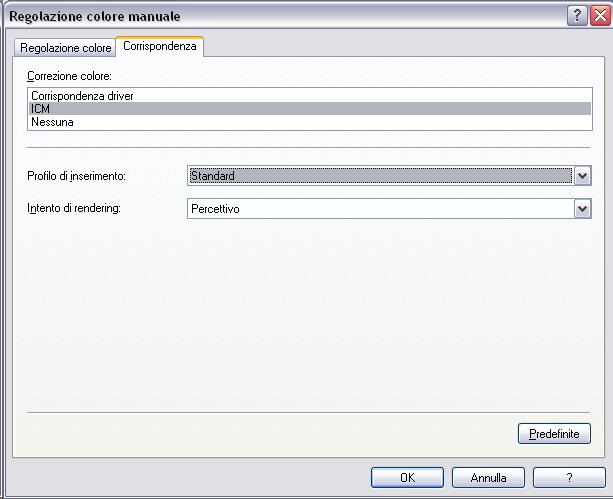Pick Nessuna in the Correzione colore list
This screenshot has height=499, width=613.
pyautogui.click(x=52, y=122)
